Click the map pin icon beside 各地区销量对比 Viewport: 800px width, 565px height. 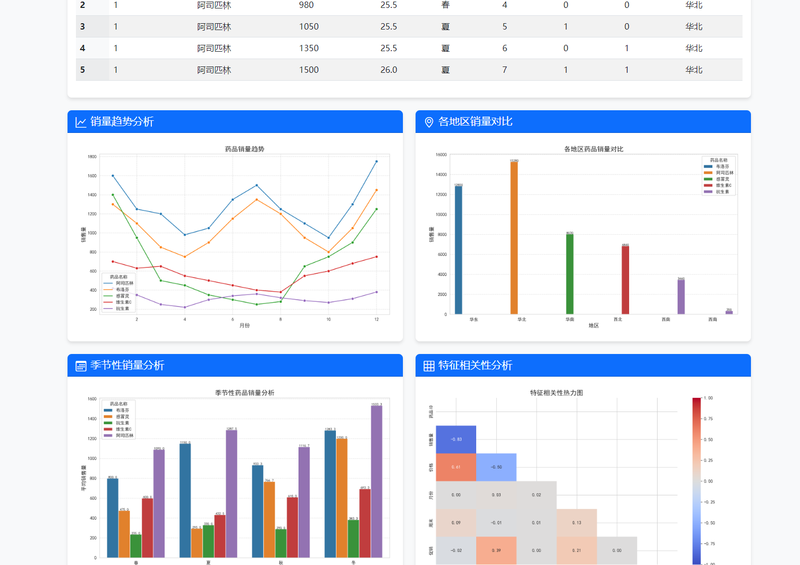click(x=429, y=122)
